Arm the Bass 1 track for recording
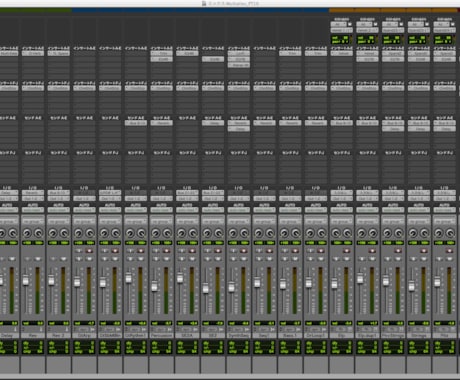The image size is (460, 380). point(296,251)
